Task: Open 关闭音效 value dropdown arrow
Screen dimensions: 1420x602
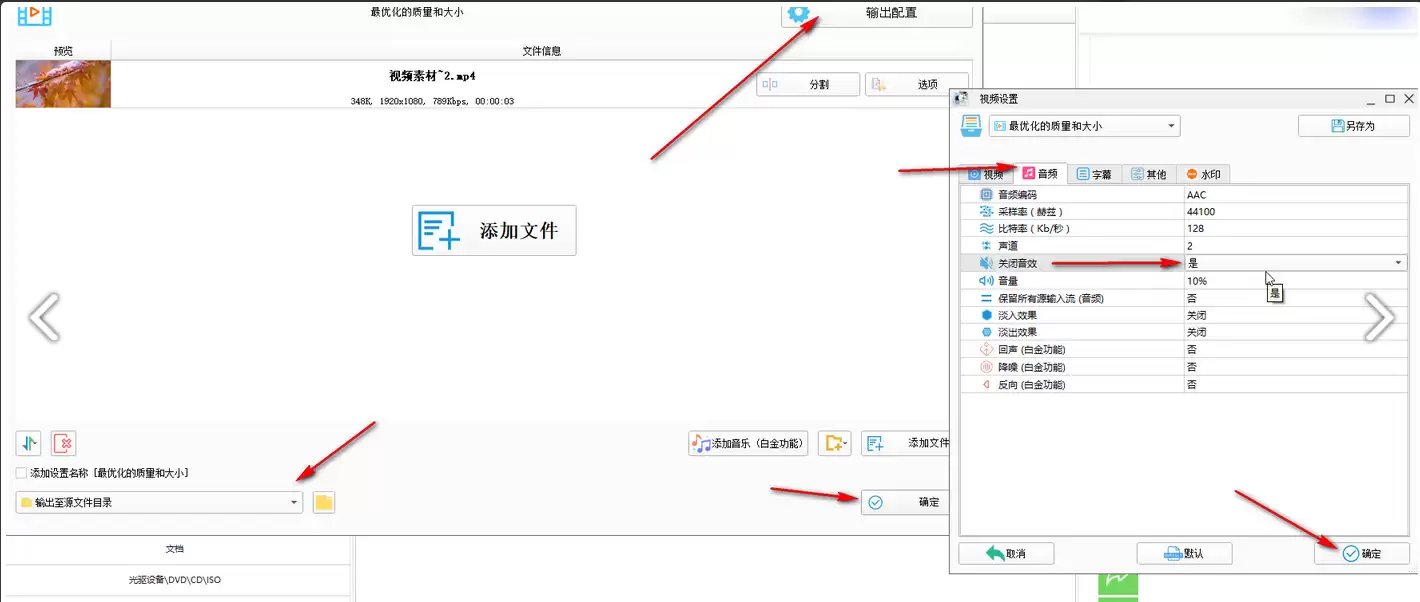Action: (1398, 263)
